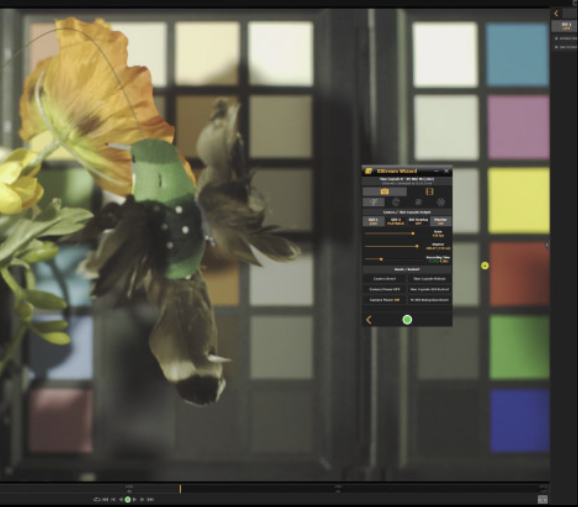Click the Camera Reset button
Screen dimensions: 578x507
point(384,279)
